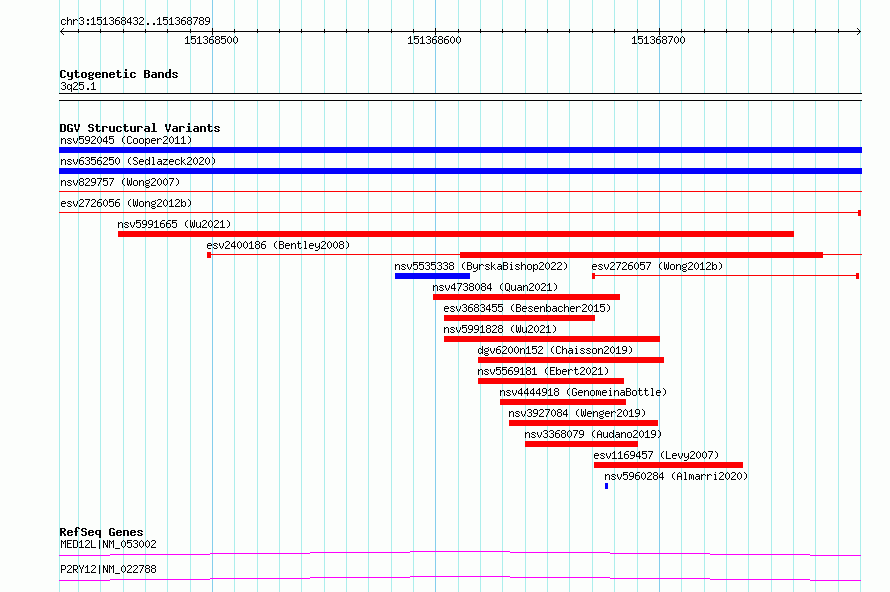Select the nsv5991665 (Wu2021) label
Viewport: 890px width, 592px height.
coord(174,224)
